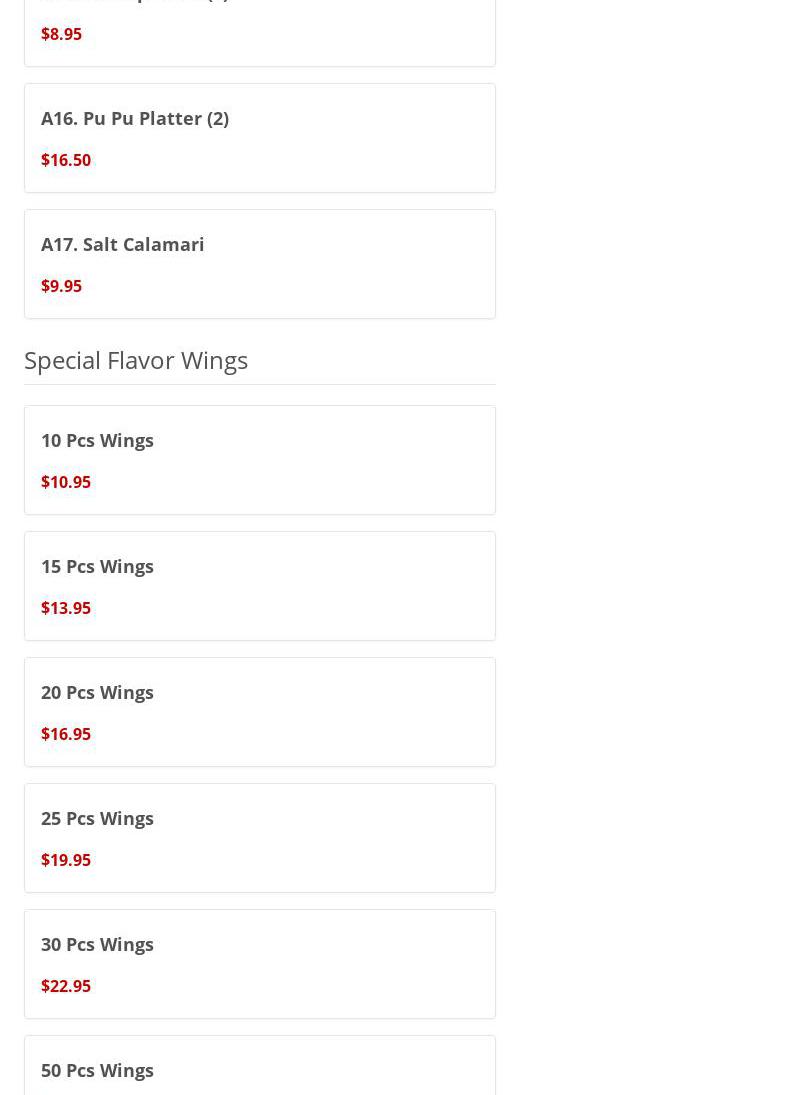This screenshot has height=1095, width=785.
Task: Click the $19.95 wings price
Action: coord(66,860)
